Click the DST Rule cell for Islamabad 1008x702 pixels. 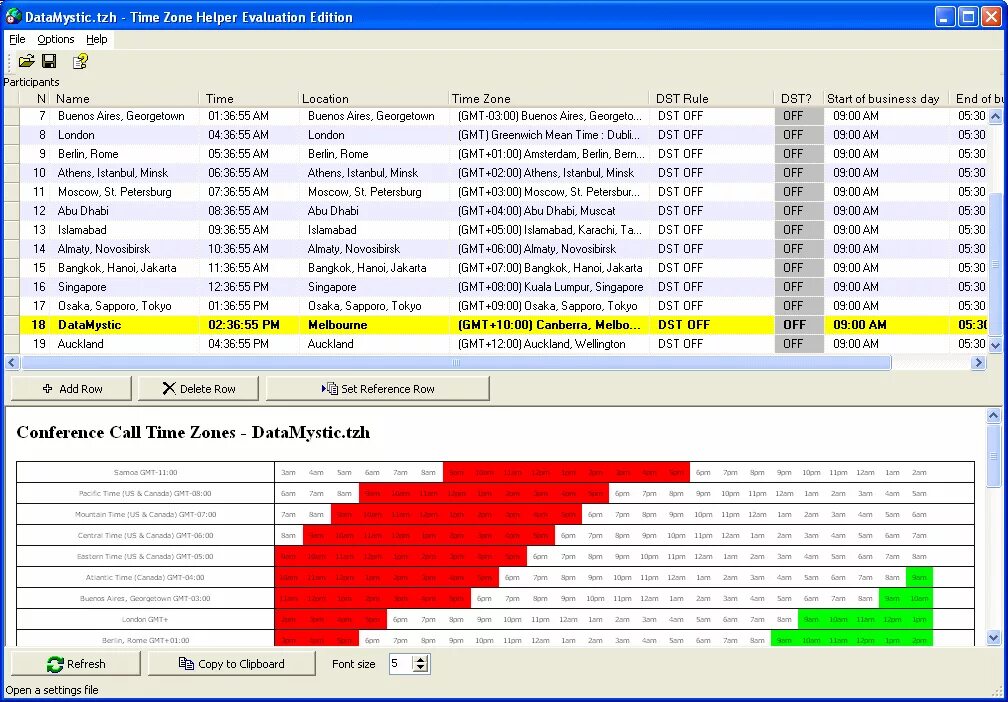[x=712, y=230]
